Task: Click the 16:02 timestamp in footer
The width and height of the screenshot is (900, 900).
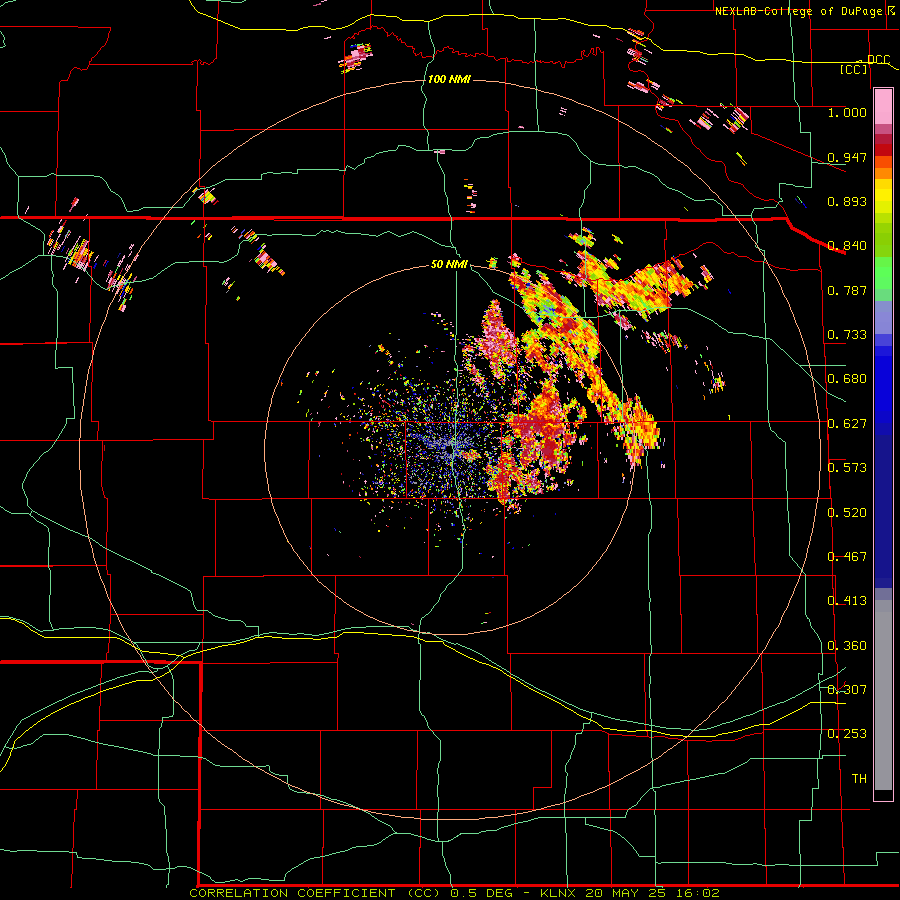Action: coord(698,893)
